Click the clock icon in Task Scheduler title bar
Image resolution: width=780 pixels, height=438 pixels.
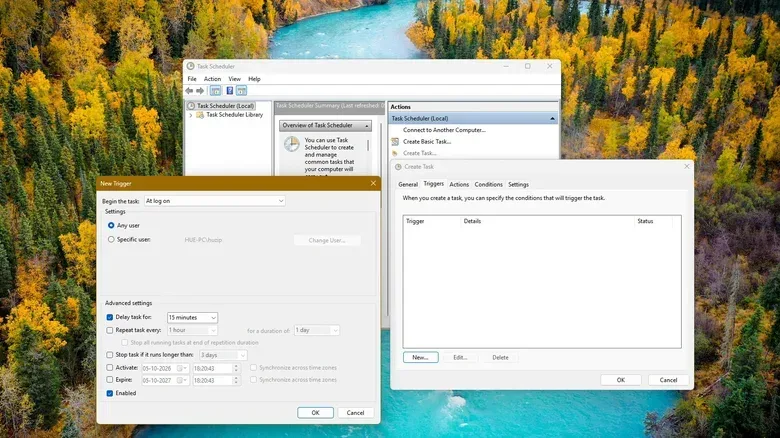(x=191, y=66)
